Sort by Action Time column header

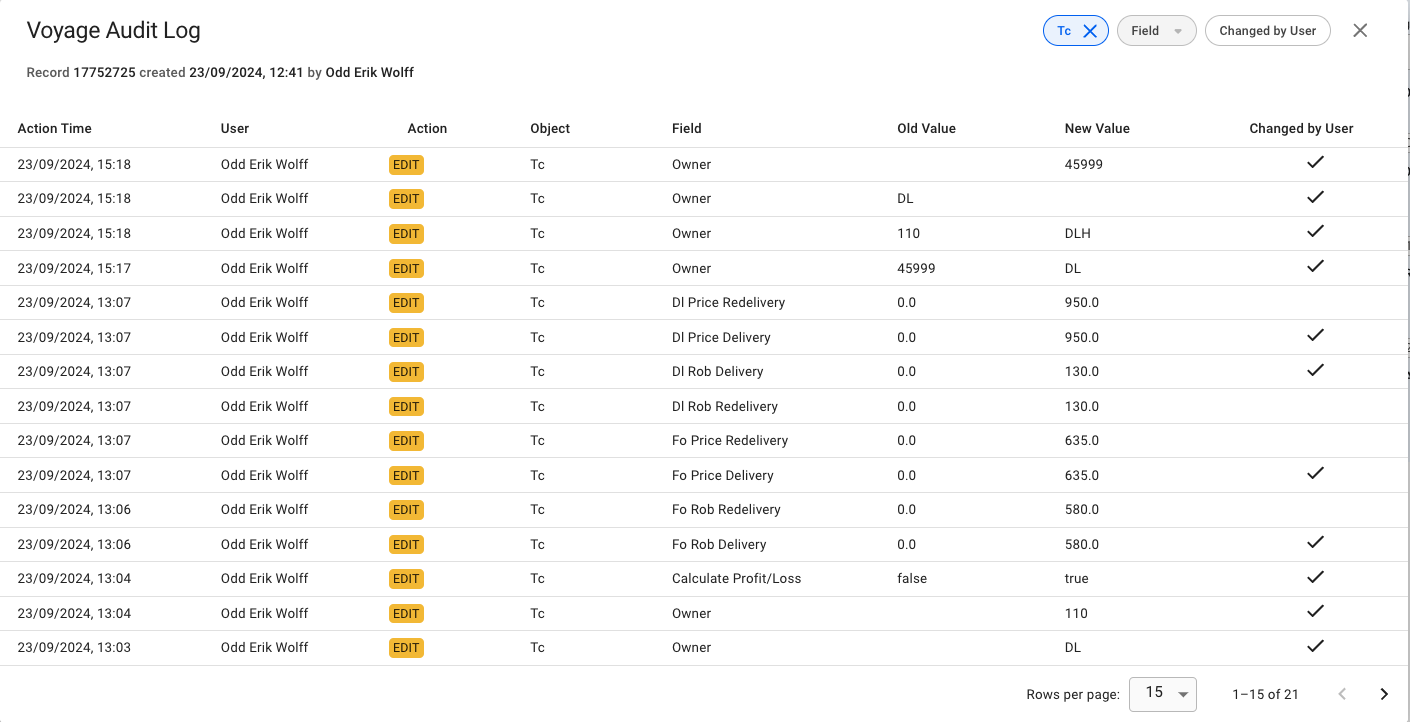point(54,128)
